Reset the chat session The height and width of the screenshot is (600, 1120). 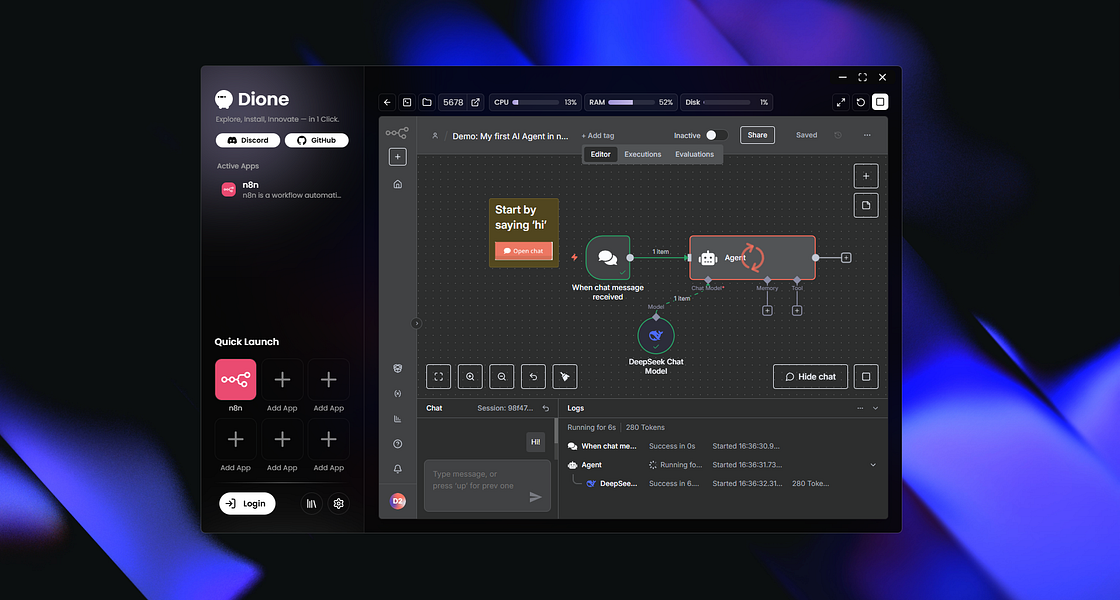click(546, 409)
